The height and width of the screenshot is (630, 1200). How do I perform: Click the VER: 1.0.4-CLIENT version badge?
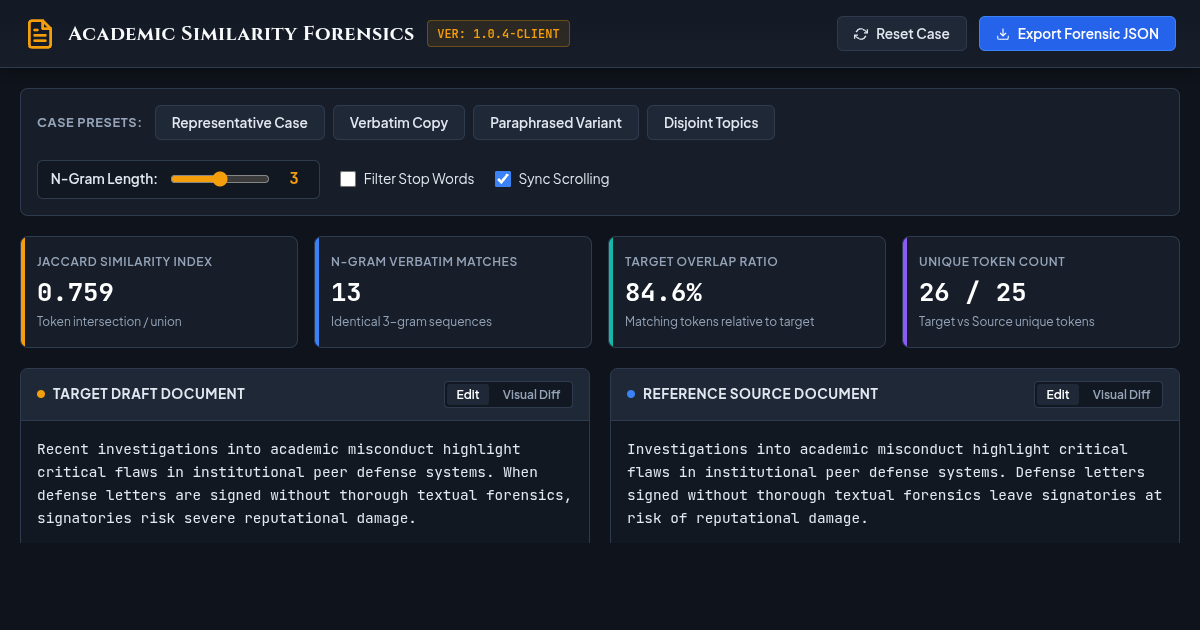498,34
